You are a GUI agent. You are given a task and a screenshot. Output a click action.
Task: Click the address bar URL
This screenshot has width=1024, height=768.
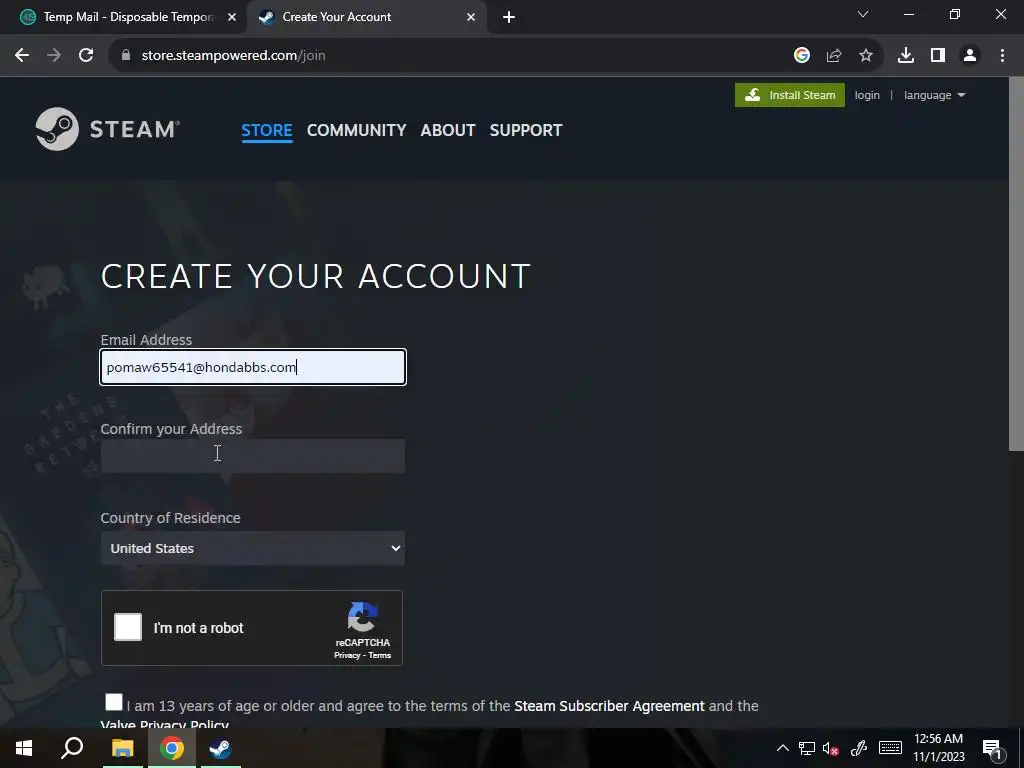click(233, 56)
